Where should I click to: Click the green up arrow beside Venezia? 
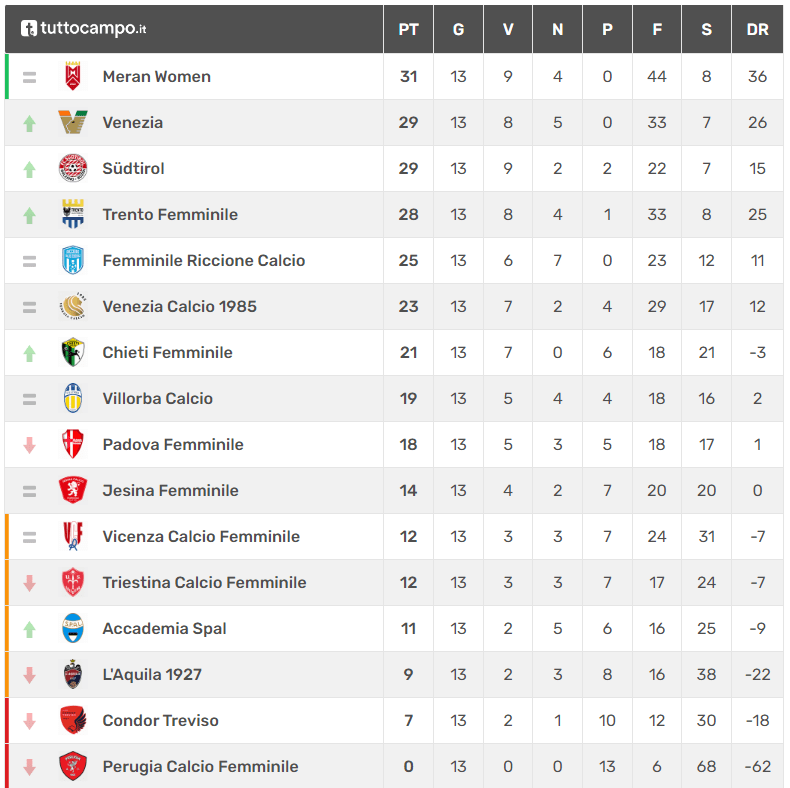(x=29, y=123)
